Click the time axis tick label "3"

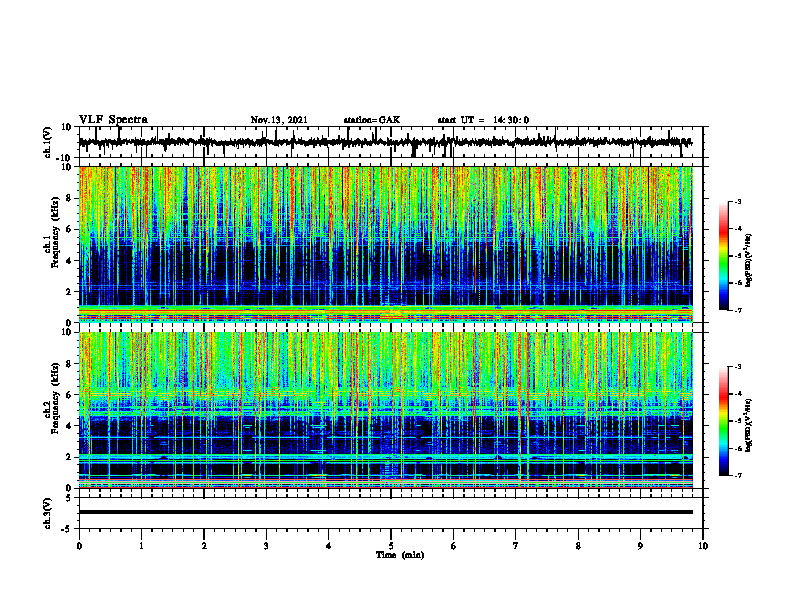266,546
